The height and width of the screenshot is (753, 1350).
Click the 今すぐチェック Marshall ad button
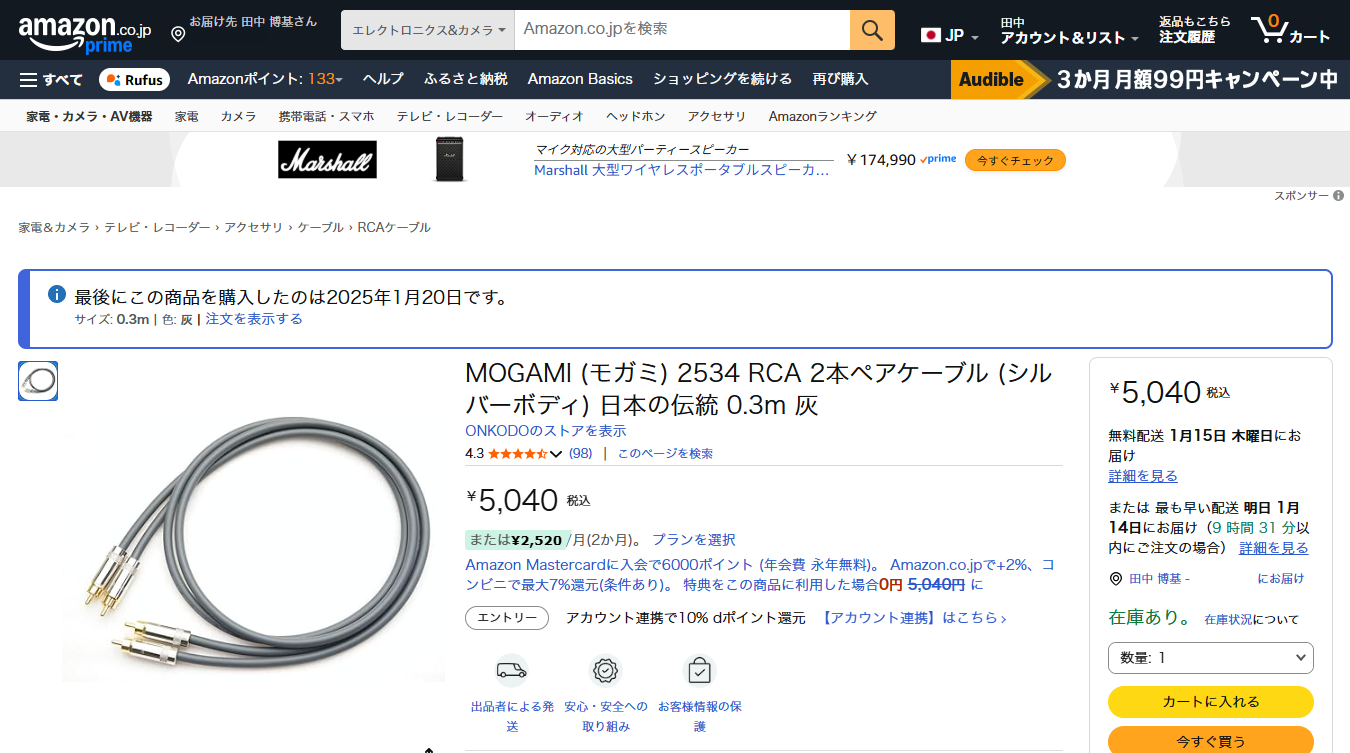point(1015,160)
